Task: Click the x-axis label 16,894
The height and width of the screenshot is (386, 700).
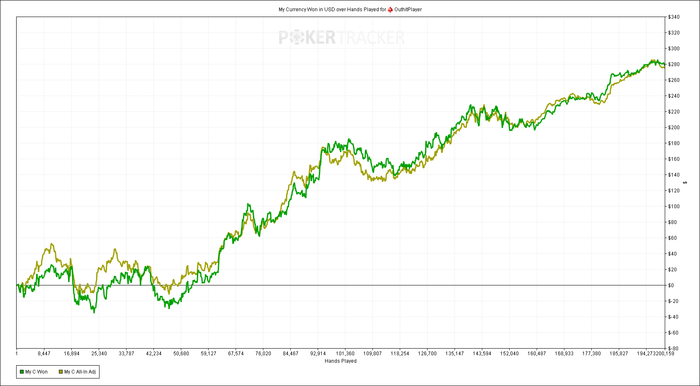Action: point(71,353)
